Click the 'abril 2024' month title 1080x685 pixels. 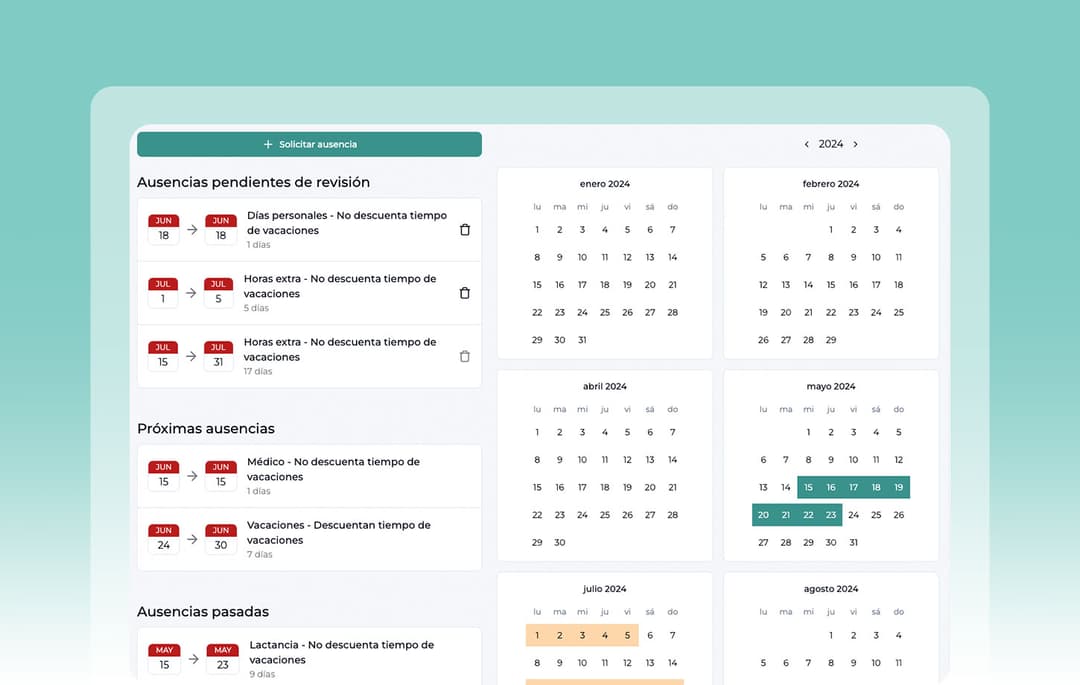[x=605, y=386]
